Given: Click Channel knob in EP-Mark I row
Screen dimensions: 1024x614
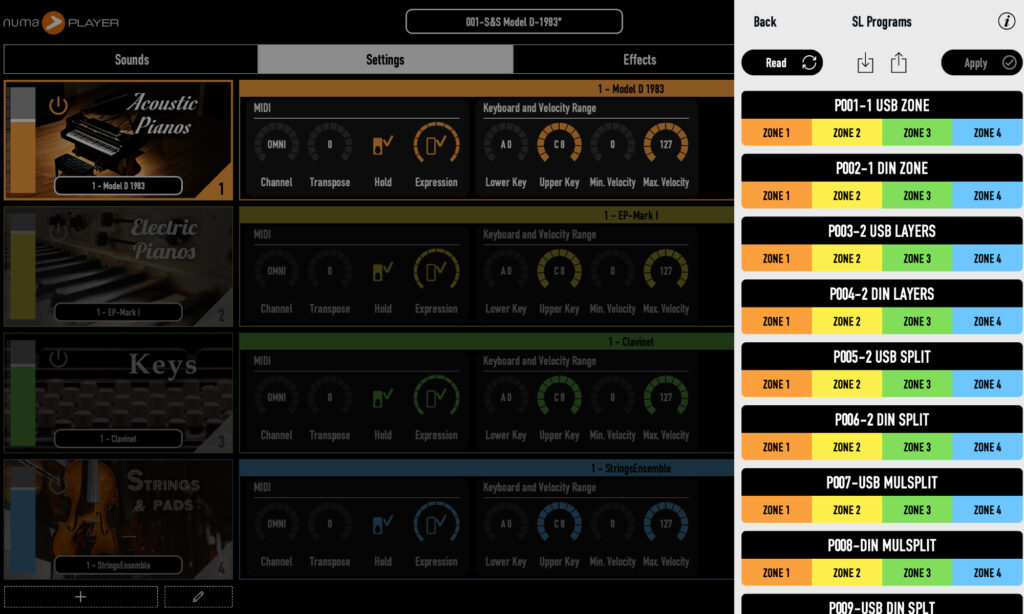Looking at the screenshot, I should (276, 270).
